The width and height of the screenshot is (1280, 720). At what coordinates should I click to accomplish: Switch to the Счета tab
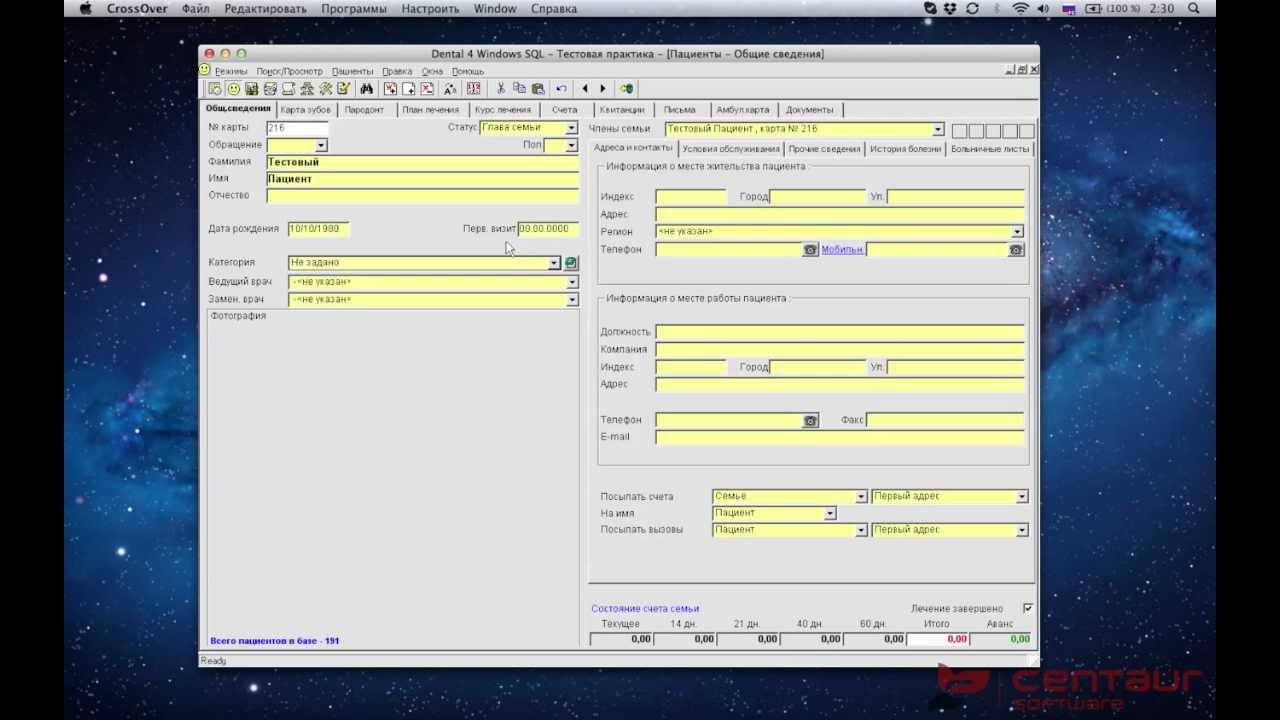pyautogui.click(x=564, y=110)
